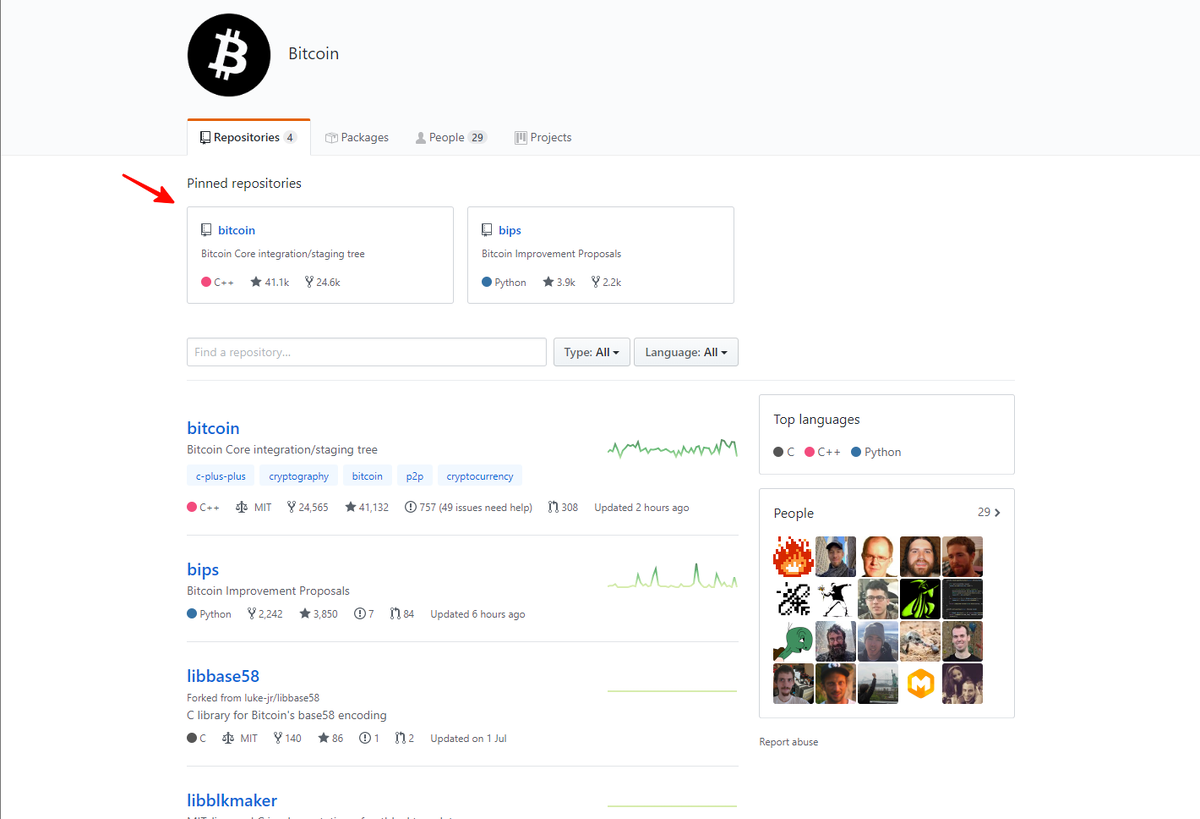Open bips stargazers count 3,850
The height and width of the screenshot is (819, 1200).
(318, 614)
